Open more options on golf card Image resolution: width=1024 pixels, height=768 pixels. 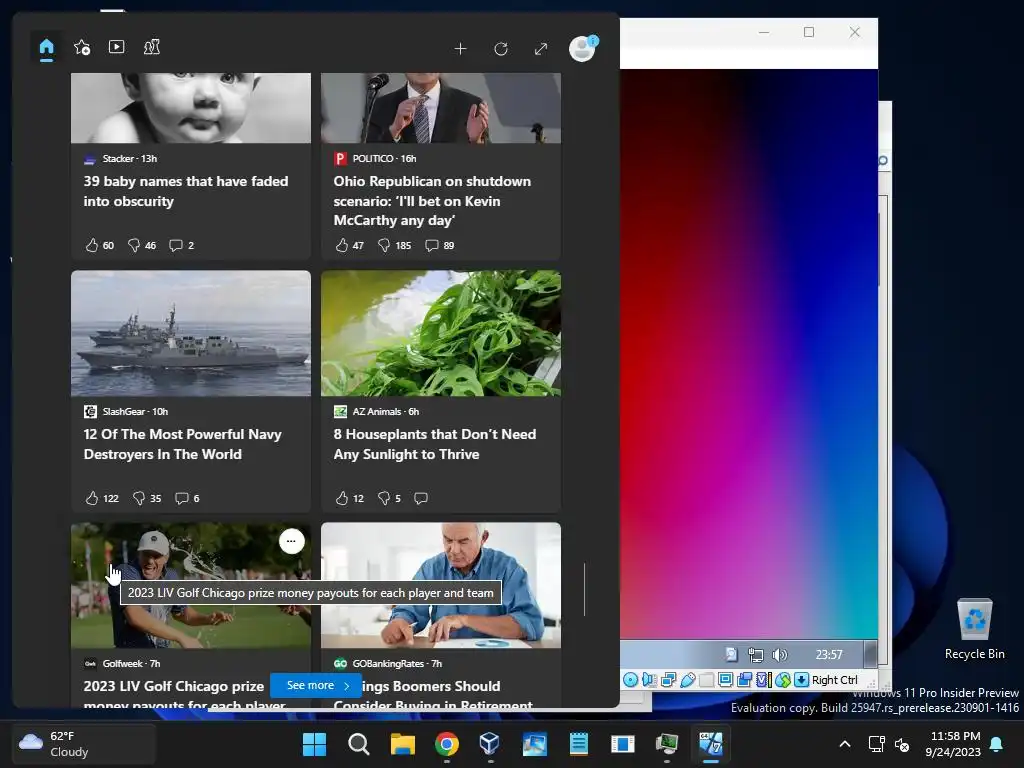click(x=291, y=541)
